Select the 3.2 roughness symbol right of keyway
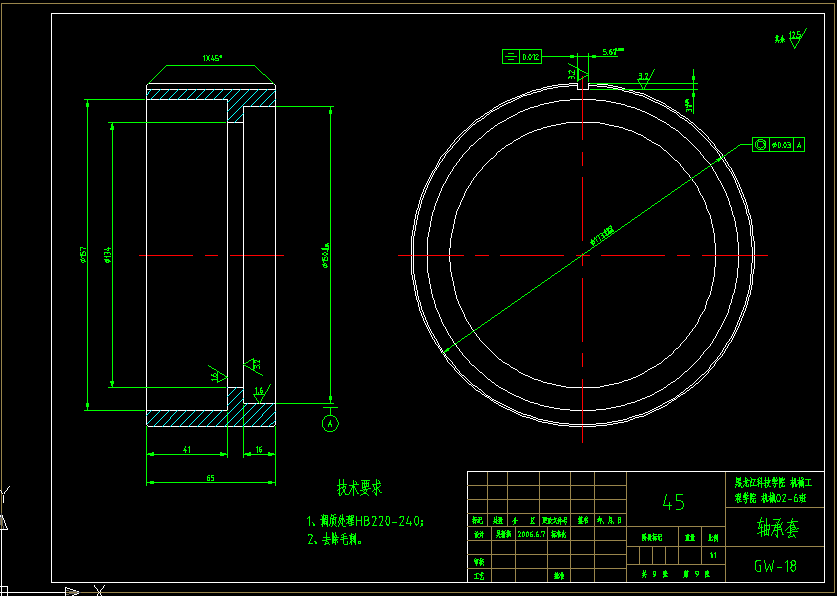This screenshot has height=596, width=837. tap(644, 81)
